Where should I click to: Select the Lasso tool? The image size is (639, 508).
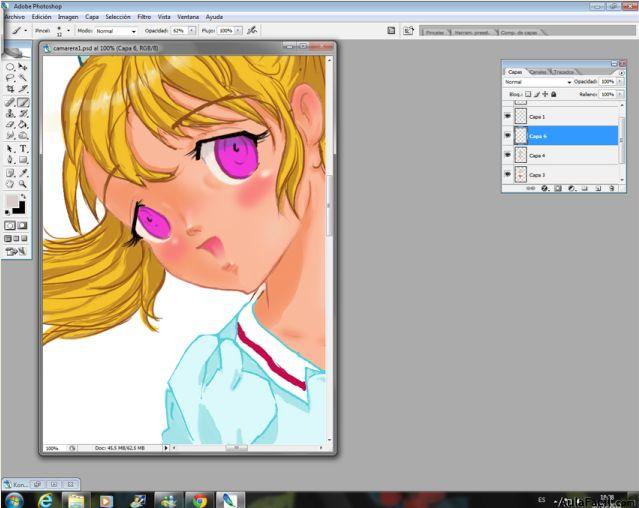[x=10, y=77]
